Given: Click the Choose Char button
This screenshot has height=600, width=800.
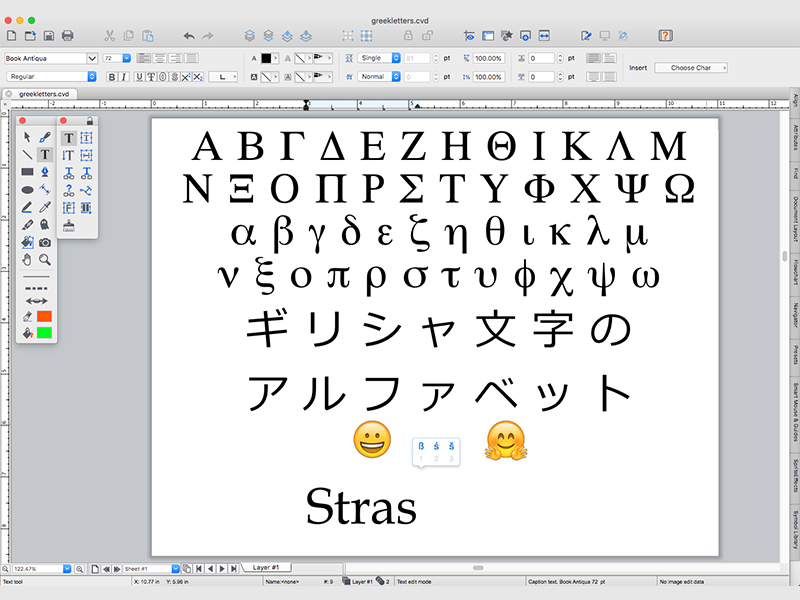Looking at the screenshot, I should click(x=691, y=68).
